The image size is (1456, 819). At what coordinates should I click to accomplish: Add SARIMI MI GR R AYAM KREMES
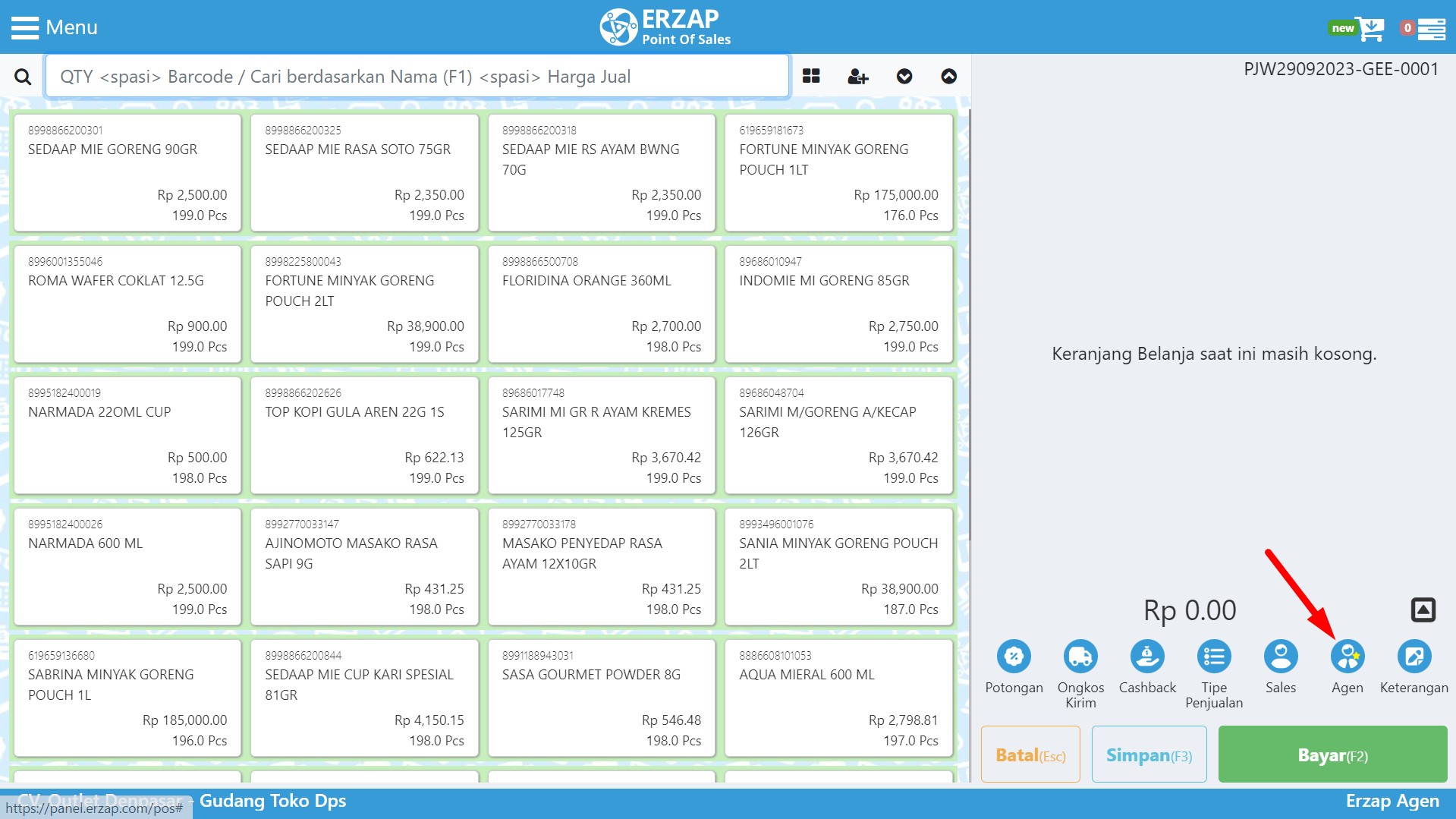pyautogui.click(x=602, y=436)
